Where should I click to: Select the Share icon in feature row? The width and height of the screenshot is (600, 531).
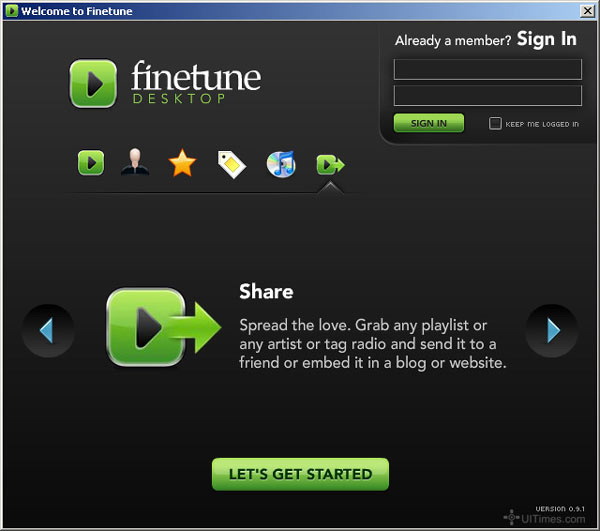(x=330, y=165)
